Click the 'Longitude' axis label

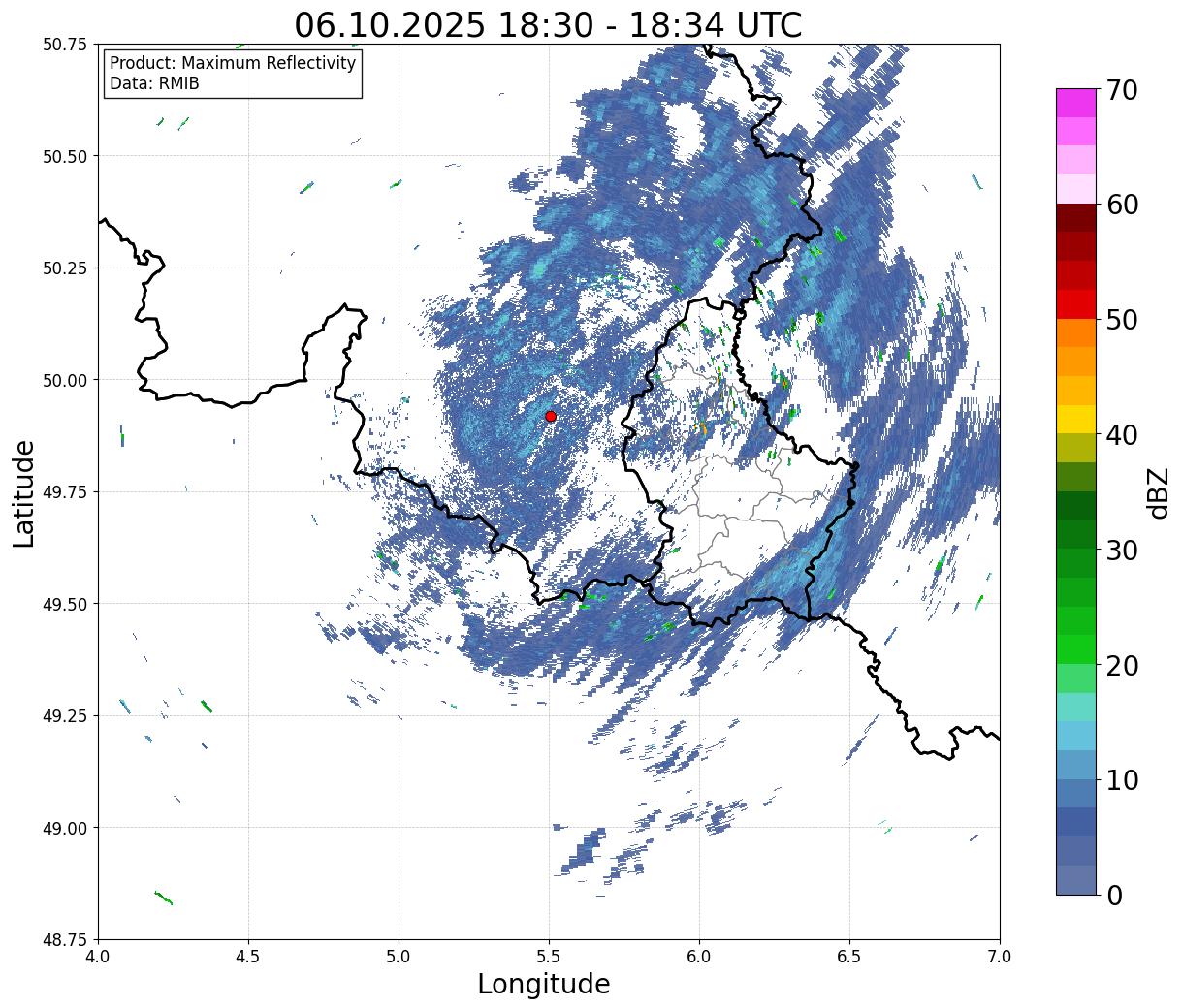[x=544, y=984]
